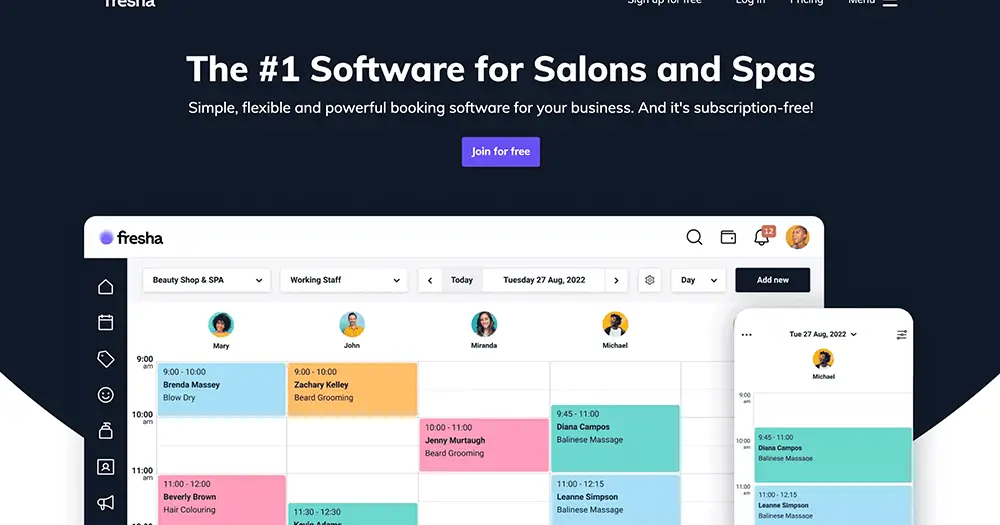
Task: Open the Working Staff dropdown
Action: pyautogui.click(x=344, y=280)
